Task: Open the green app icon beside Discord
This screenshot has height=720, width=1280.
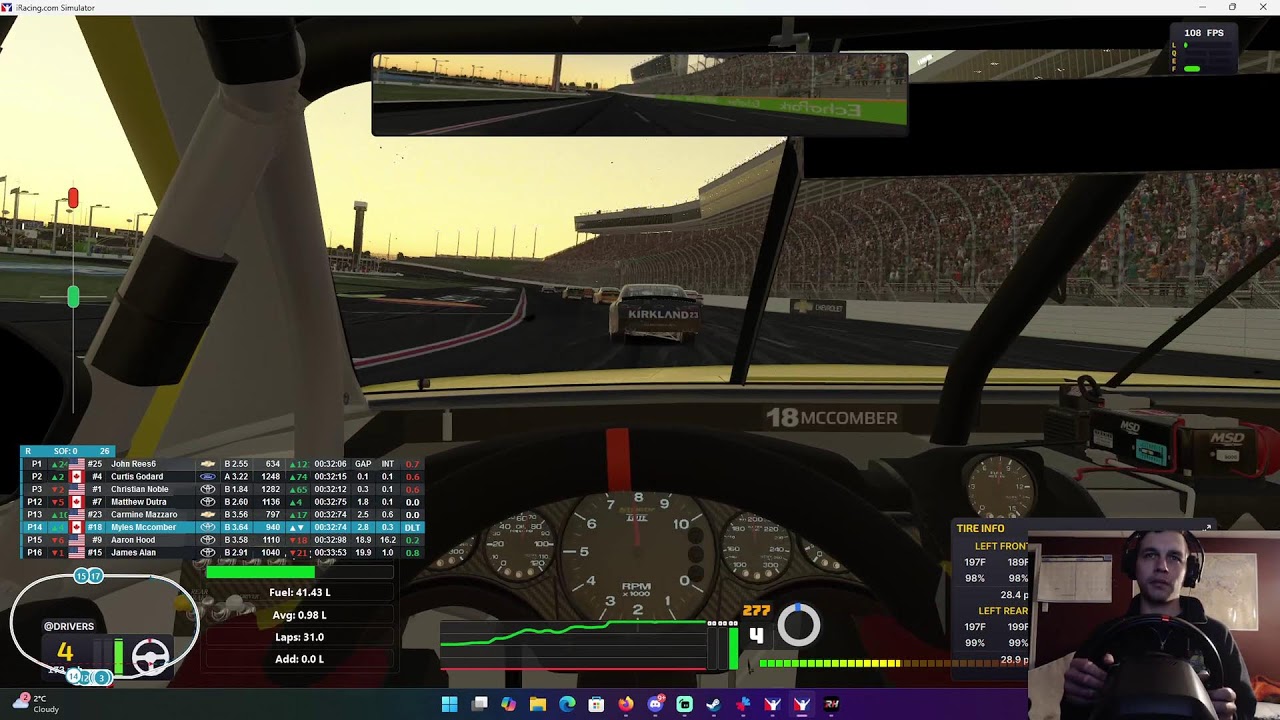Action: [685, 704]
